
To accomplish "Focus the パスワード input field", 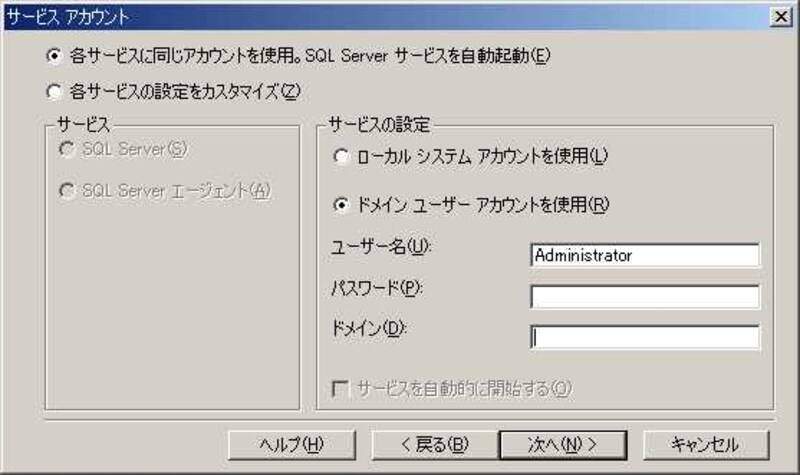I will [645, 296].
